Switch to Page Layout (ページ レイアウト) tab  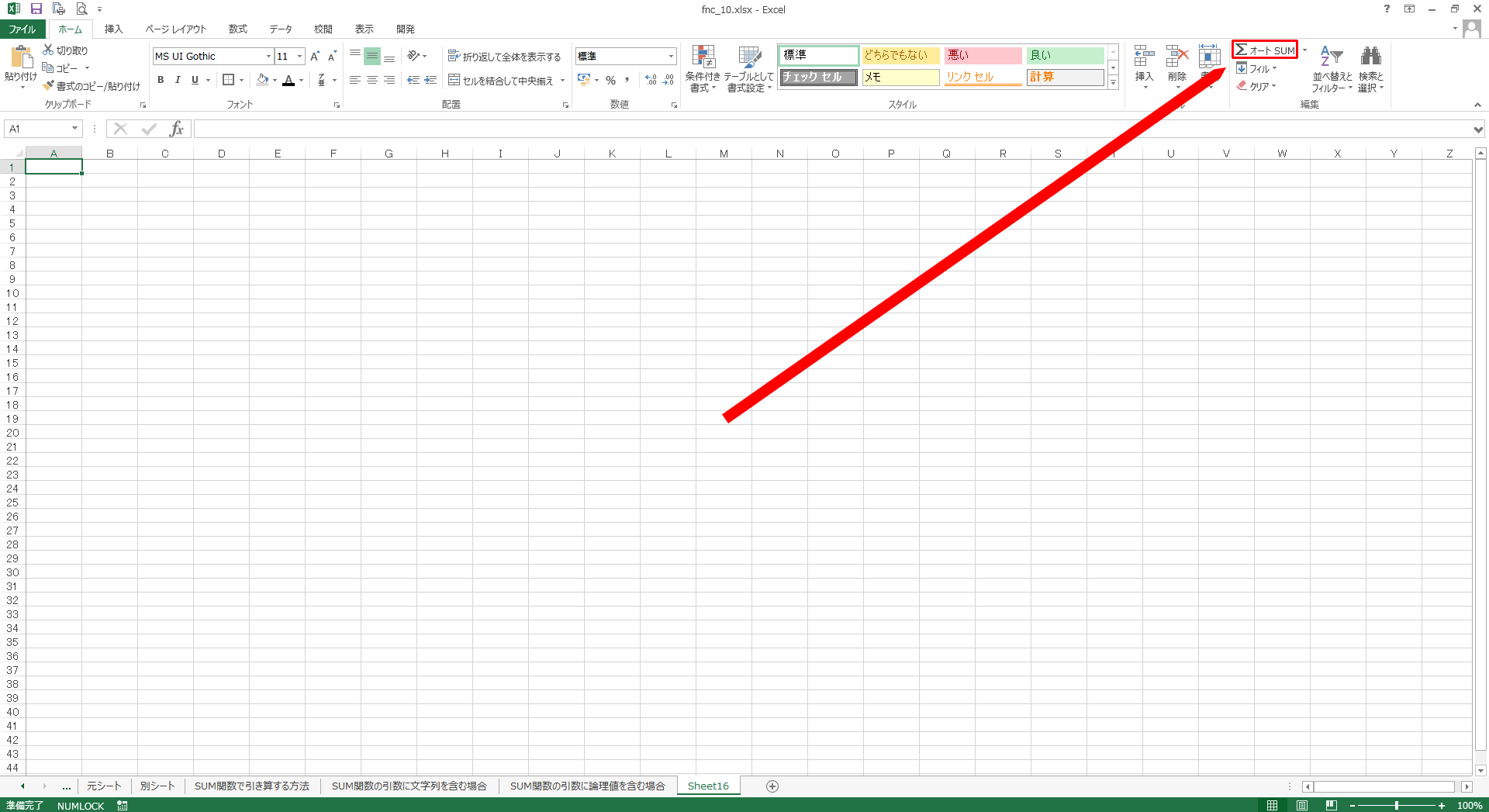176,29
